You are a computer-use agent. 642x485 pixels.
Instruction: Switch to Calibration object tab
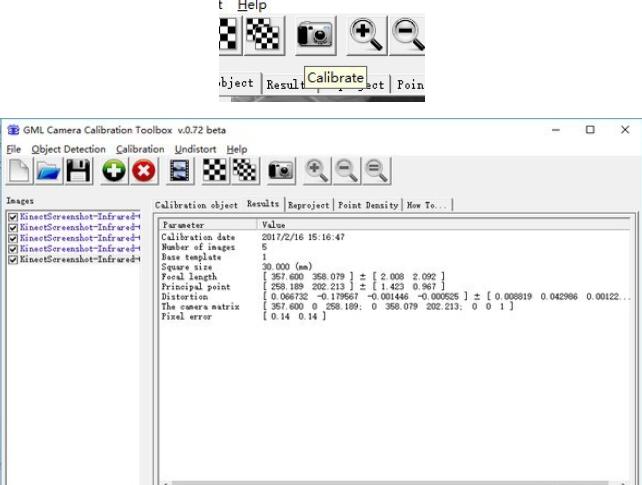click(x=196, y=205)
